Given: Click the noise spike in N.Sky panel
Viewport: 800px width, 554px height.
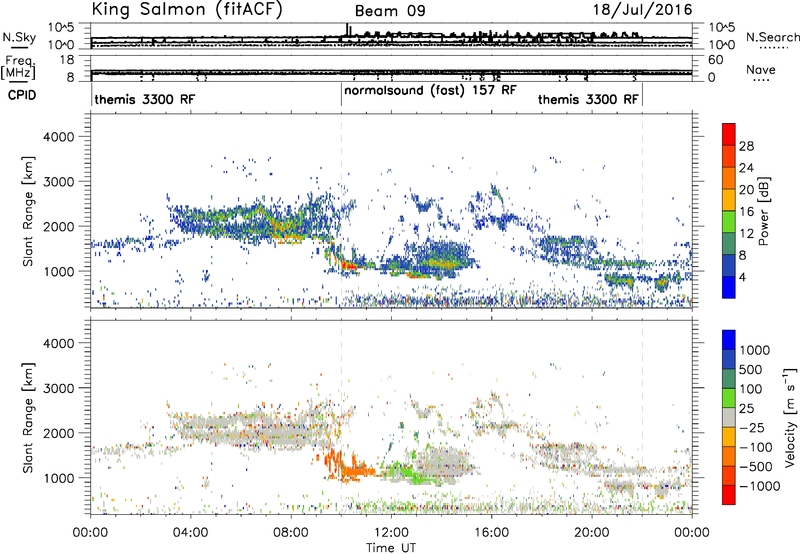Looking at the screenshot, I should [x=347, y=29].
